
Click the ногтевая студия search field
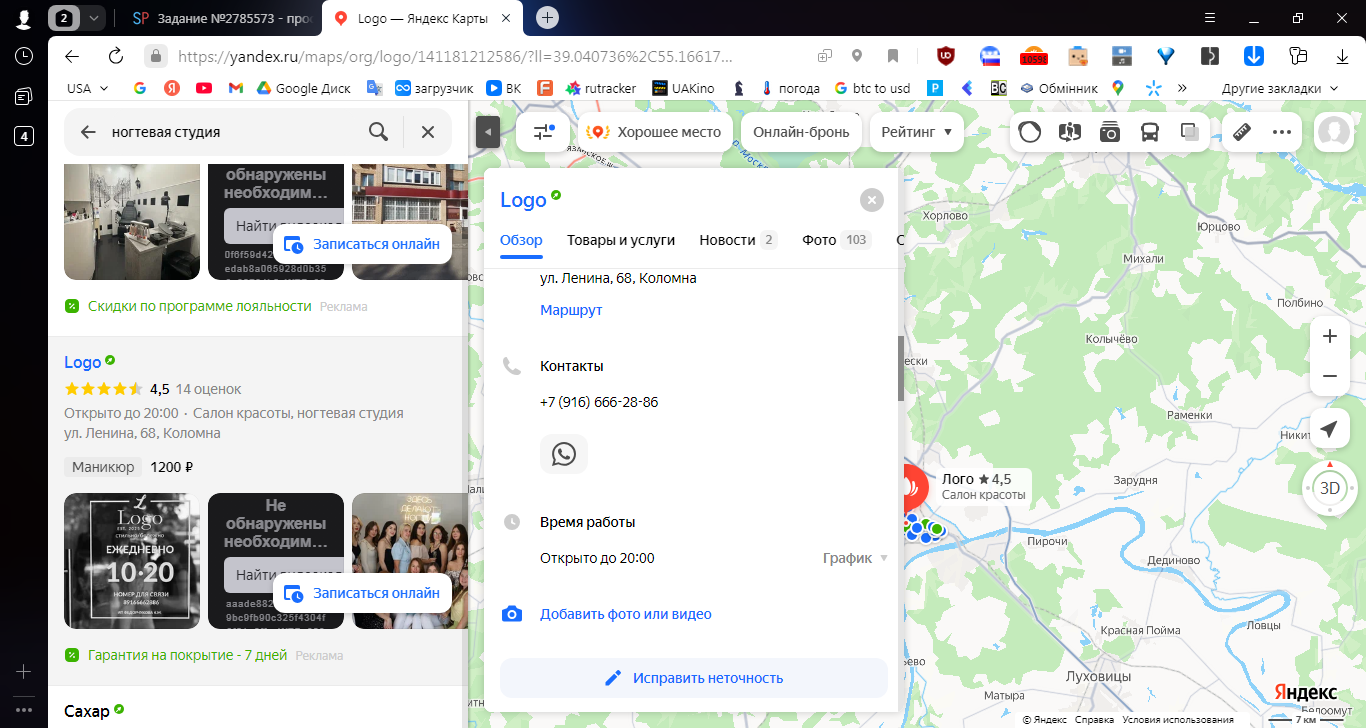230,132
